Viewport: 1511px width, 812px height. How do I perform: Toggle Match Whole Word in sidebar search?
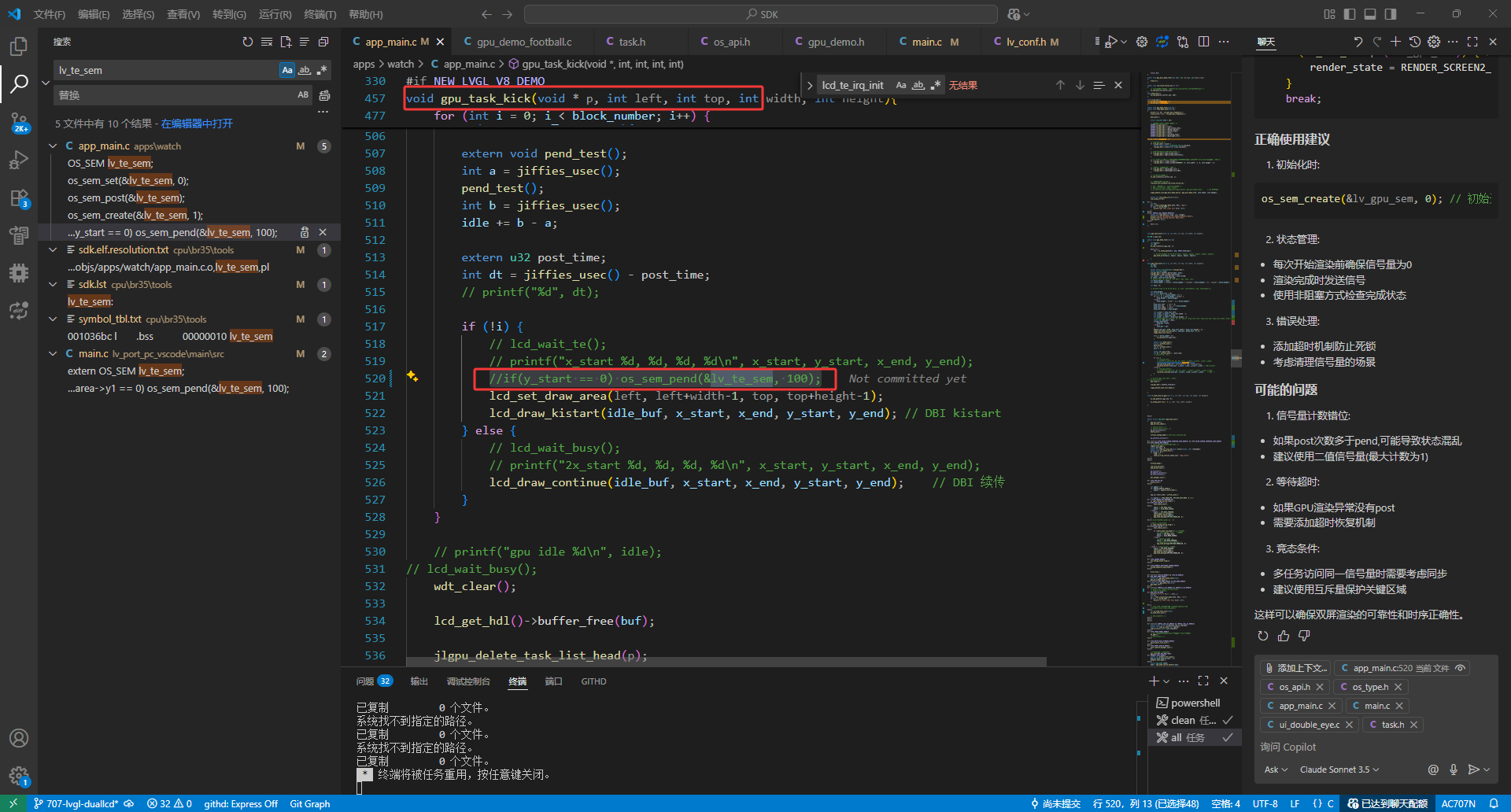pos(305,70)
